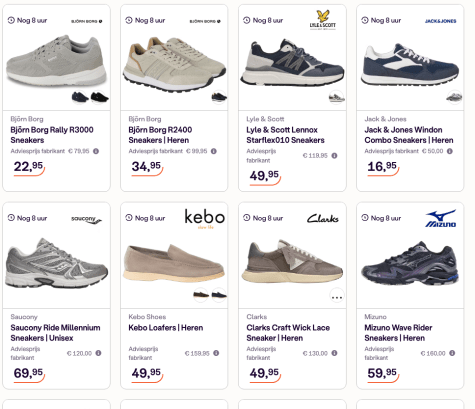This screenshot has width=475, height=409.
Task: Click the kebo brand logo
Action: coord(205,219)
